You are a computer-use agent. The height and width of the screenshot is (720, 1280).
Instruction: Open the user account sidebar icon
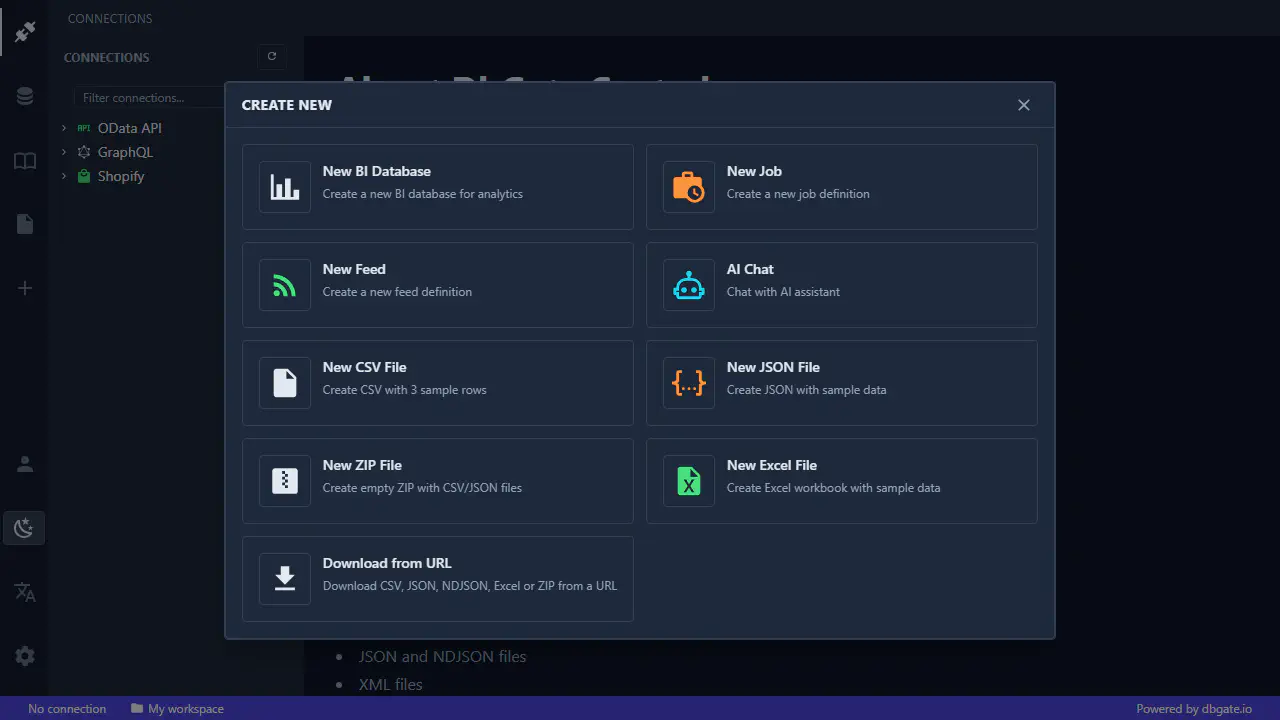click(25, 464)
